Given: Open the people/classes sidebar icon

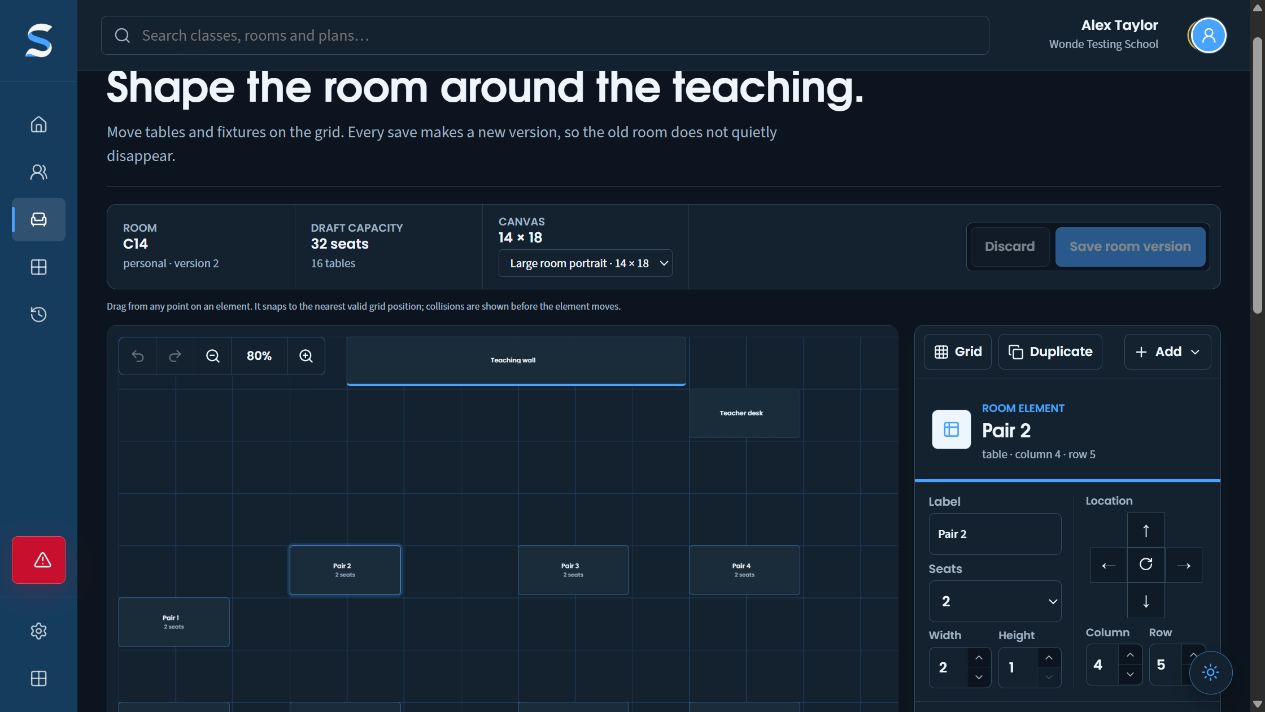Looking at the screenshot, I should 39,172.
